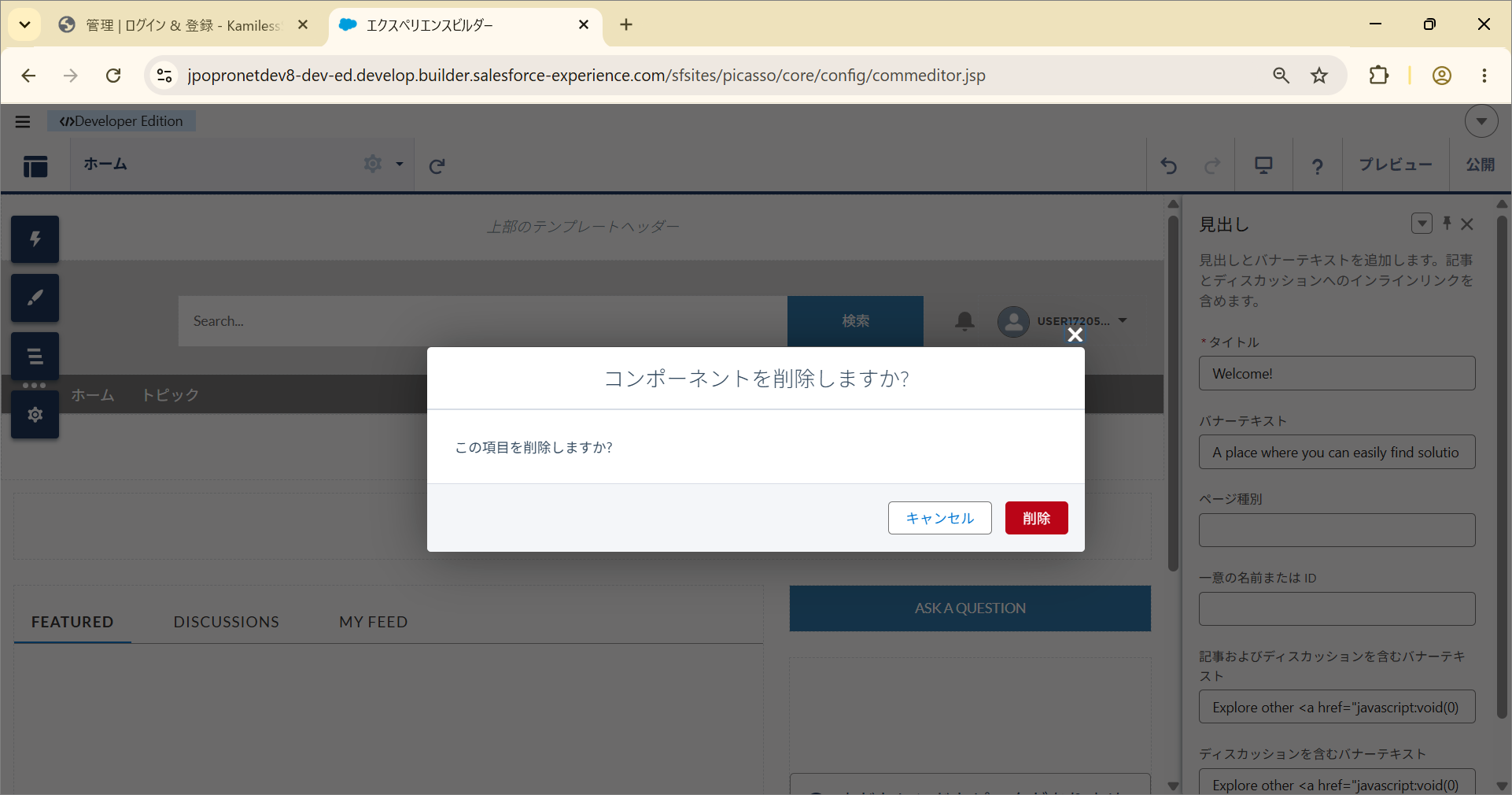Expand the circled dropdown arrow at top right
Image resolution: width=1512 pixels, height=795 pixels.
1481,121
